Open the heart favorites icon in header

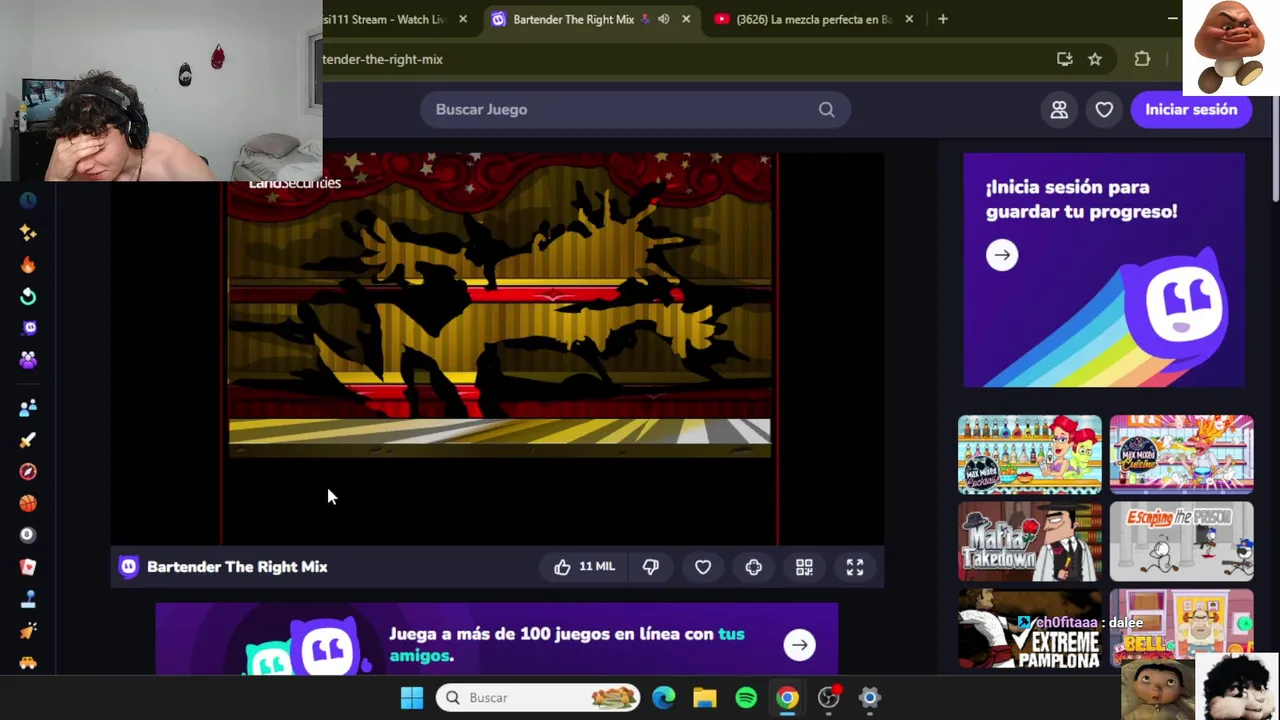tap(1104, 110)
